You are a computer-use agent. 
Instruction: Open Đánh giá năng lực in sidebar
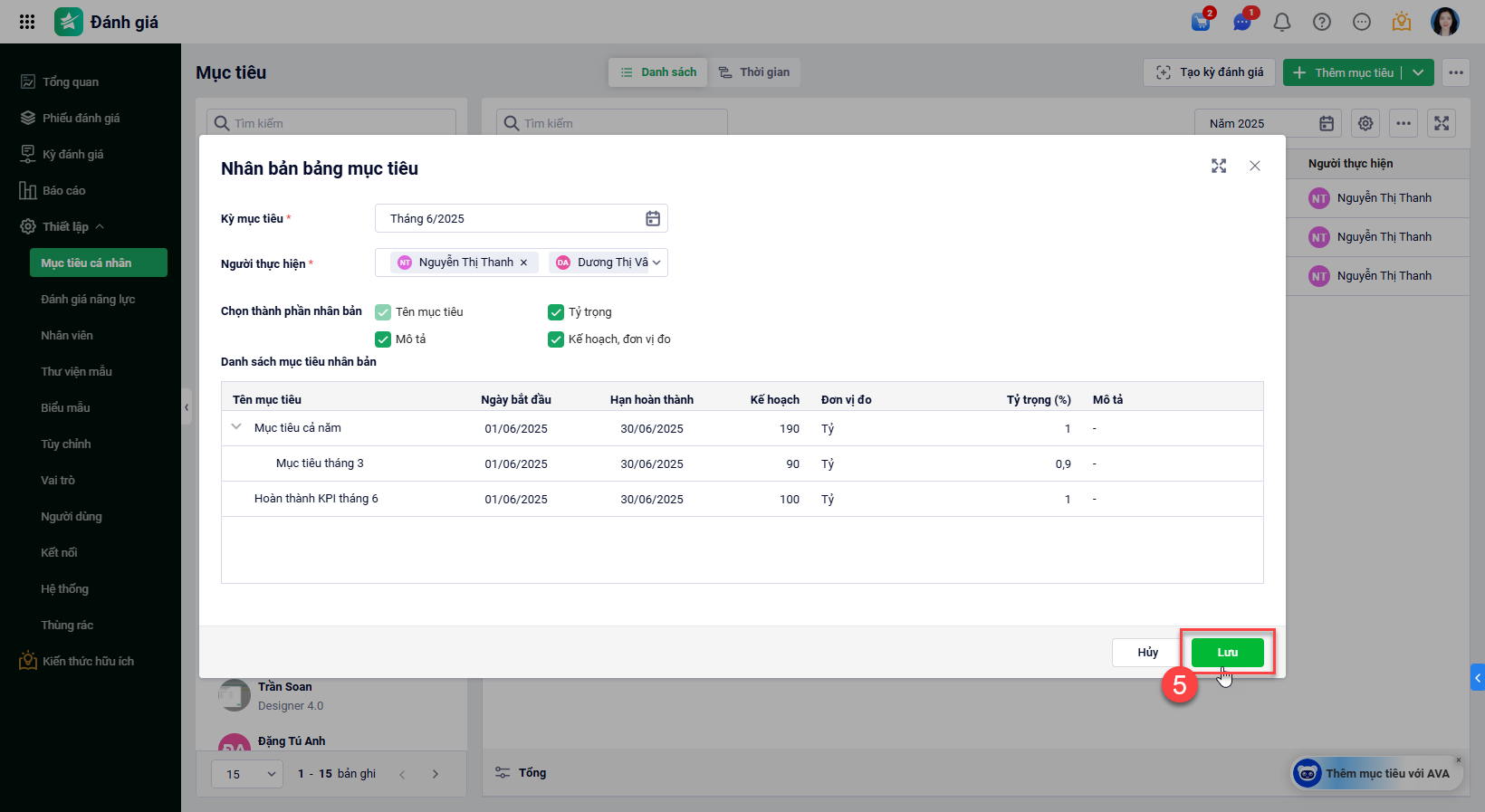(88, 300)
